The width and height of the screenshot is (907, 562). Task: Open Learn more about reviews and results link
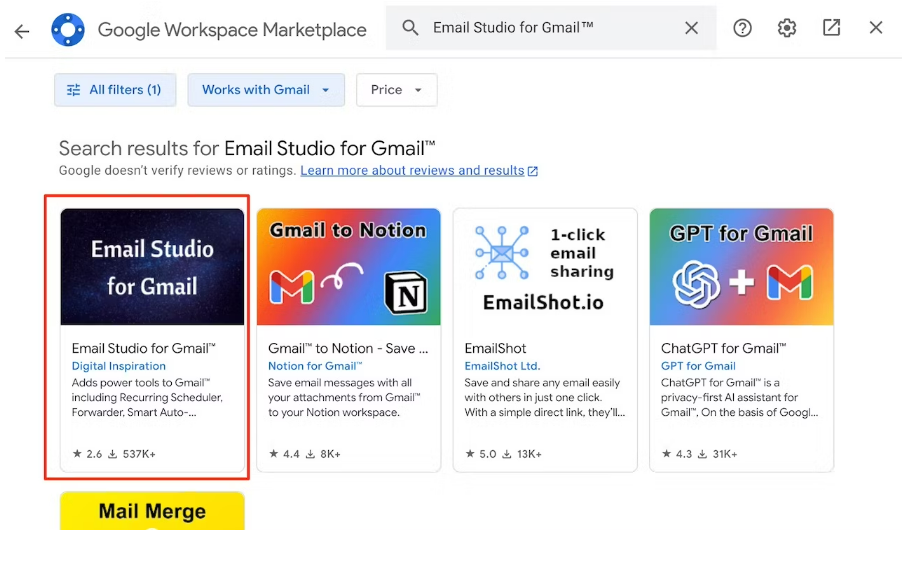click(419, 171)
